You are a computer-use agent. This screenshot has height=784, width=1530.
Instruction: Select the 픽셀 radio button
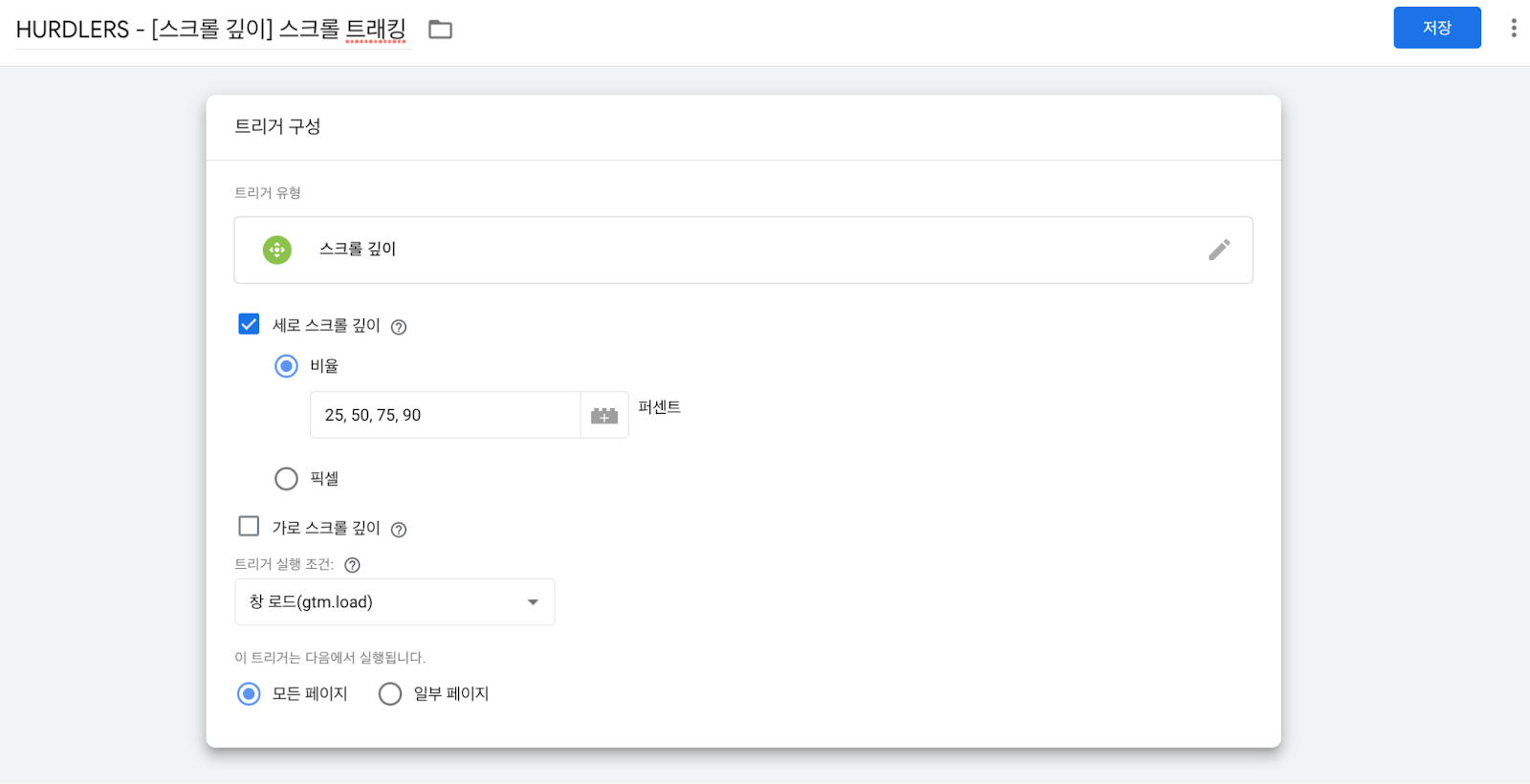pyautogui.click(x=286, y=478)
